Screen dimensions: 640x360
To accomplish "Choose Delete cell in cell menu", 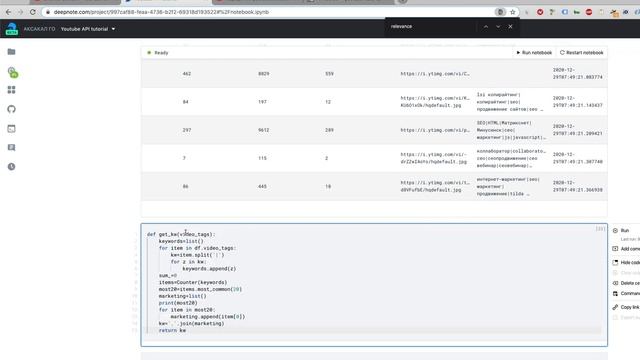I will [x=626, y=283].
